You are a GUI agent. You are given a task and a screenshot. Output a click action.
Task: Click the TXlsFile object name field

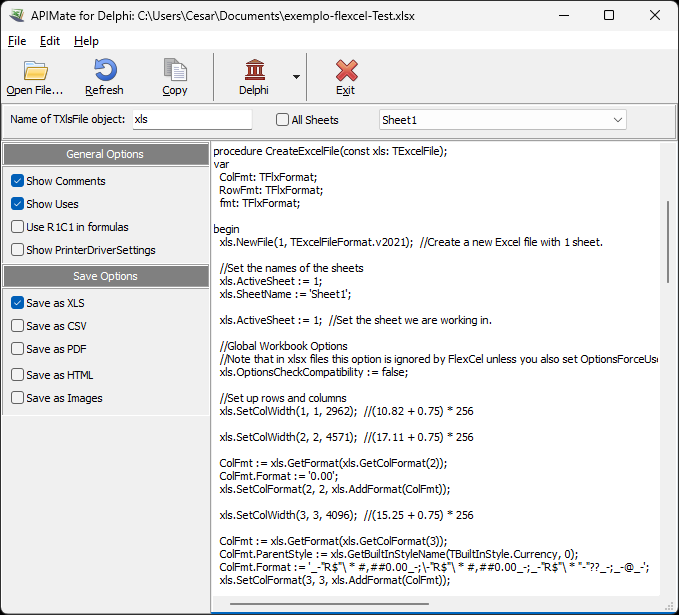(192, 119)
